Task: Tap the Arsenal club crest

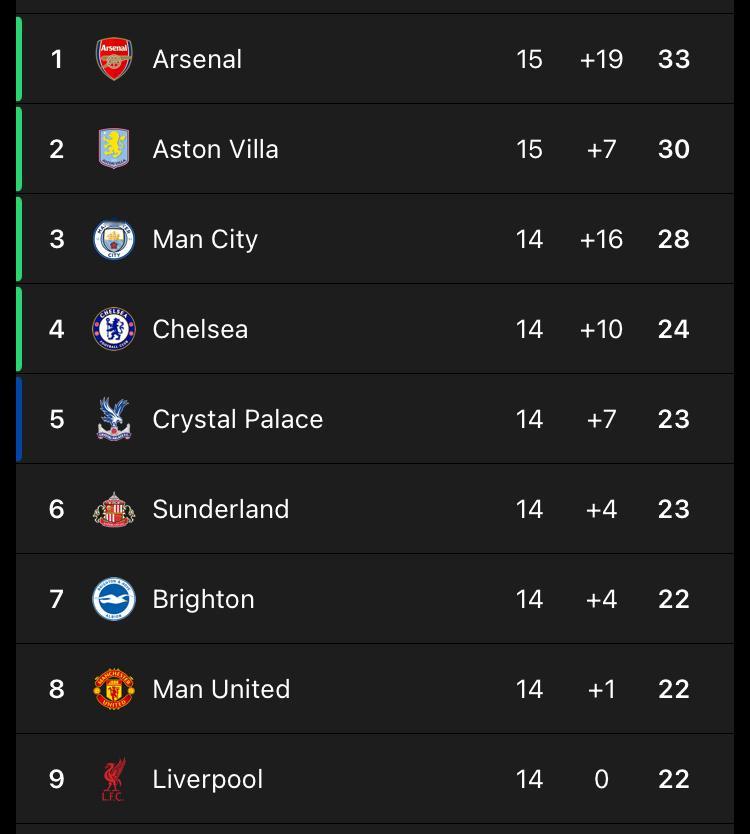Action: pos(114,59)
